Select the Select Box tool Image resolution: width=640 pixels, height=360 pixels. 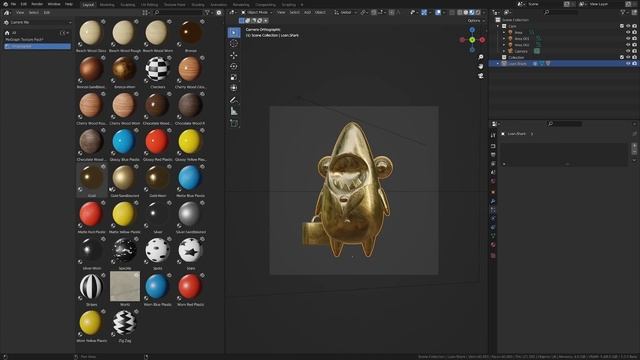pos(234,33)
